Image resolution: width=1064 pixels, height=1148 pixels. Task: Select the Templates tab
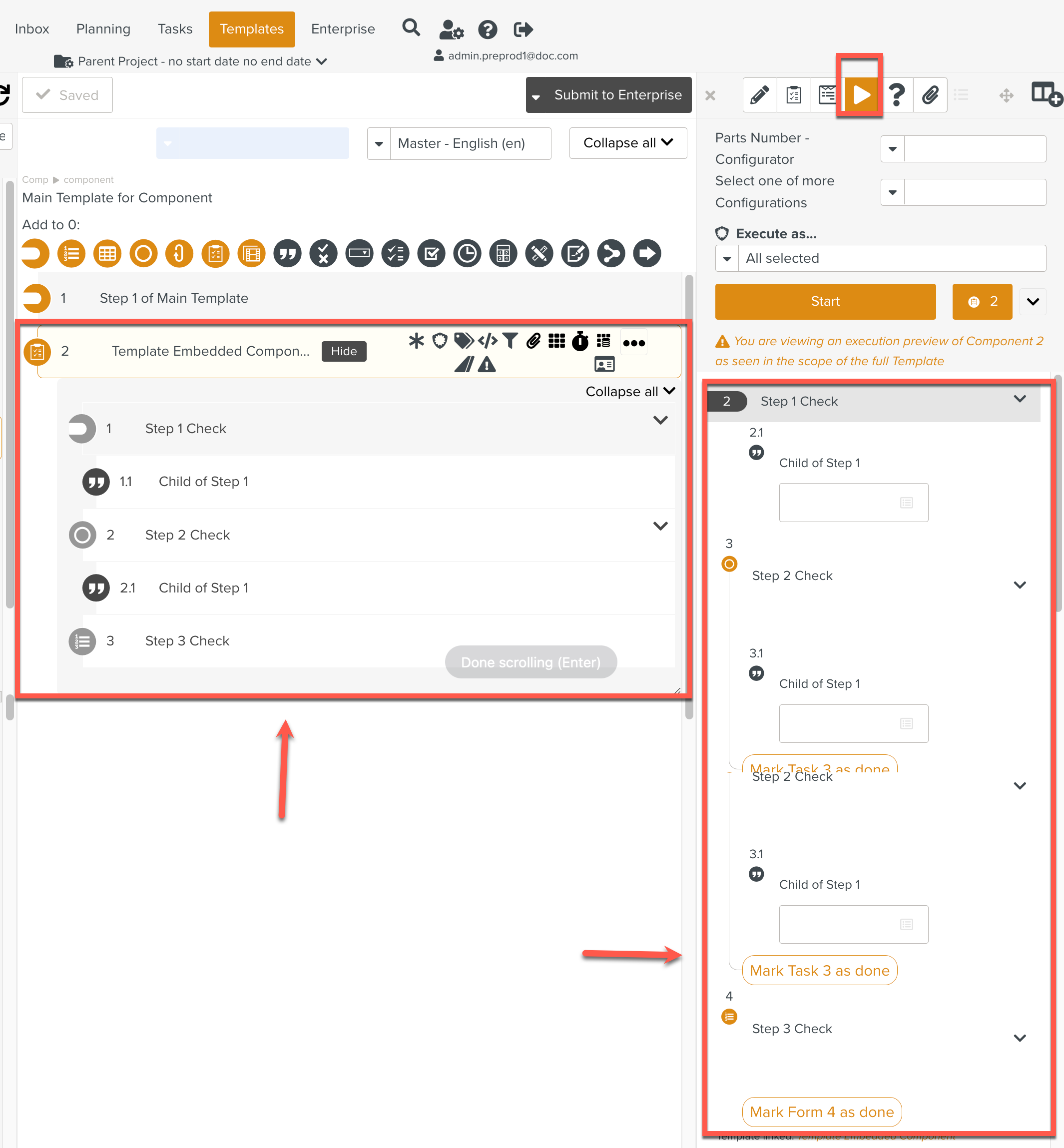tap(252, 29)
